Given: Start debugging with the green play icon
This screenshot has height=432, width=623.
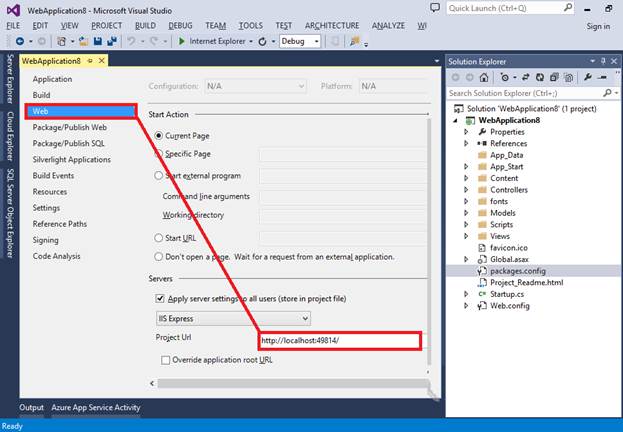Looking at the screenshot, I should 182,41.
